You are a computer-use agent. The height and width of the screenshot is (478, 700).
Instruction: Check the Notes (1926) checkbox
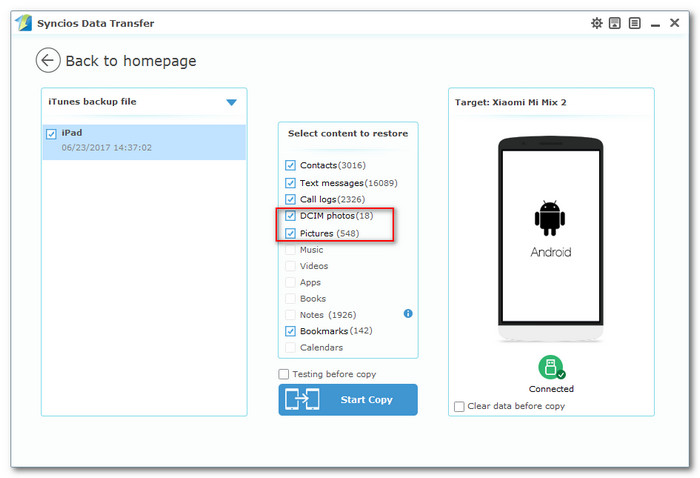coord(290,315)
